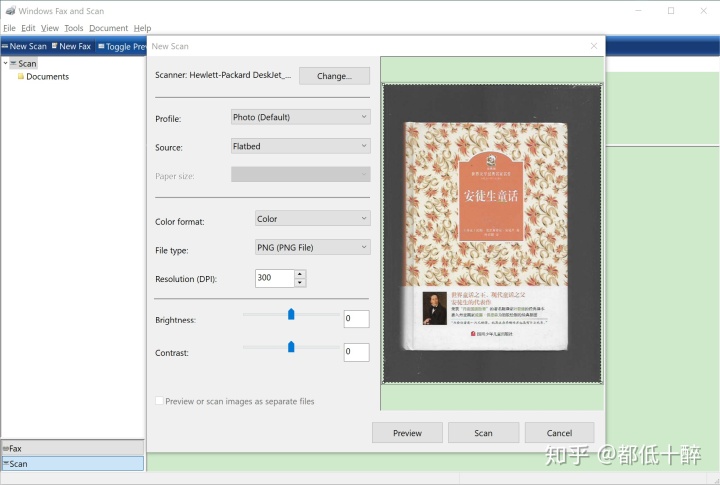Click the Cancel button
Image resolution: width=720 pixels, height=485 pixels.
(x=559, y=433)
